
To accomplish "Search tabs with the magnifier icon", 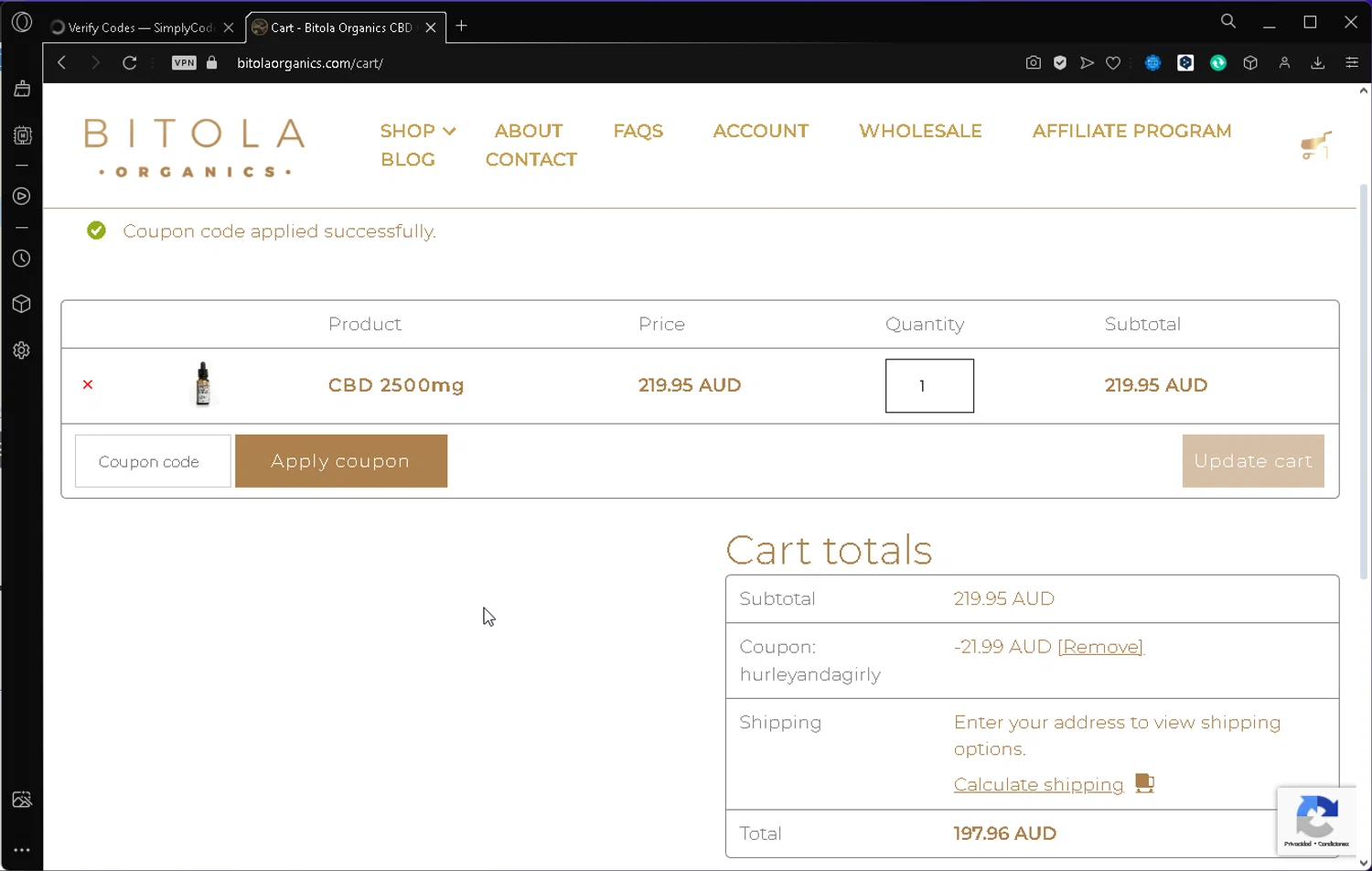I will [x=1228, y=21].
